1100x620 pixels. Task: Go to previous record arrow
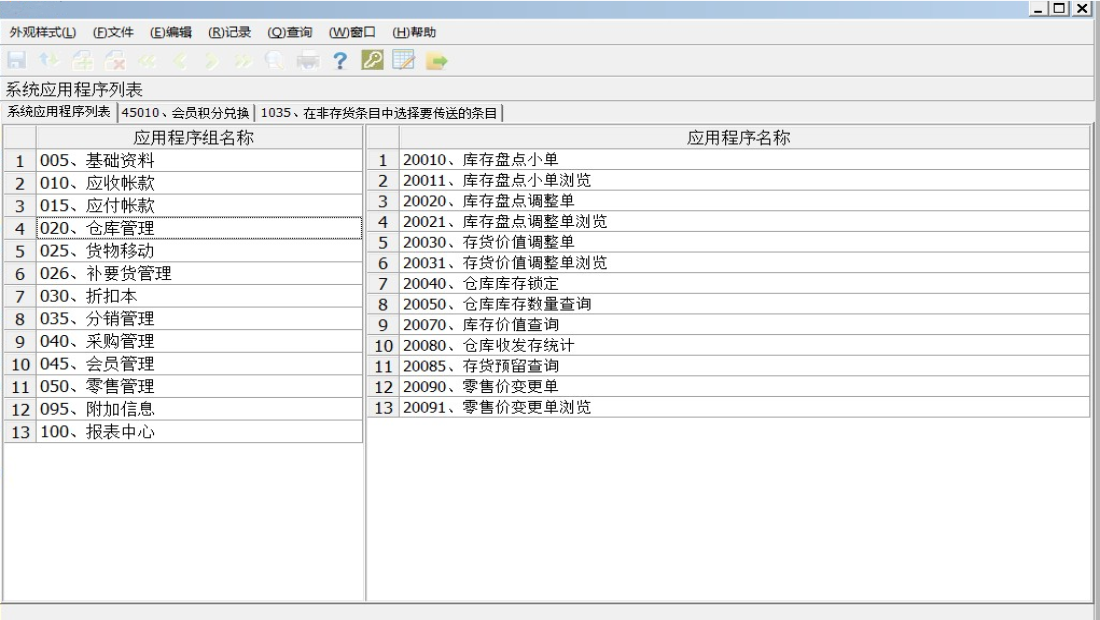pos(180,61)
